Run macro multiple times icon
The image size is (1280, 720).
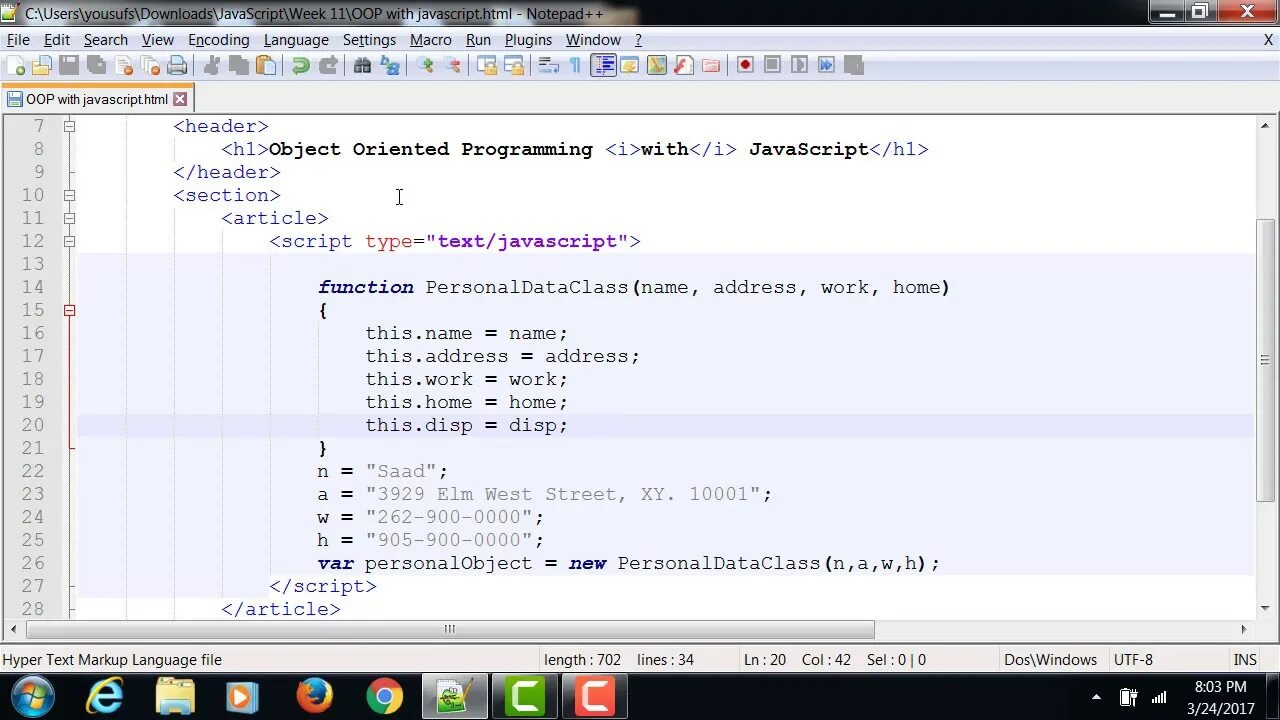pos(826,66)
